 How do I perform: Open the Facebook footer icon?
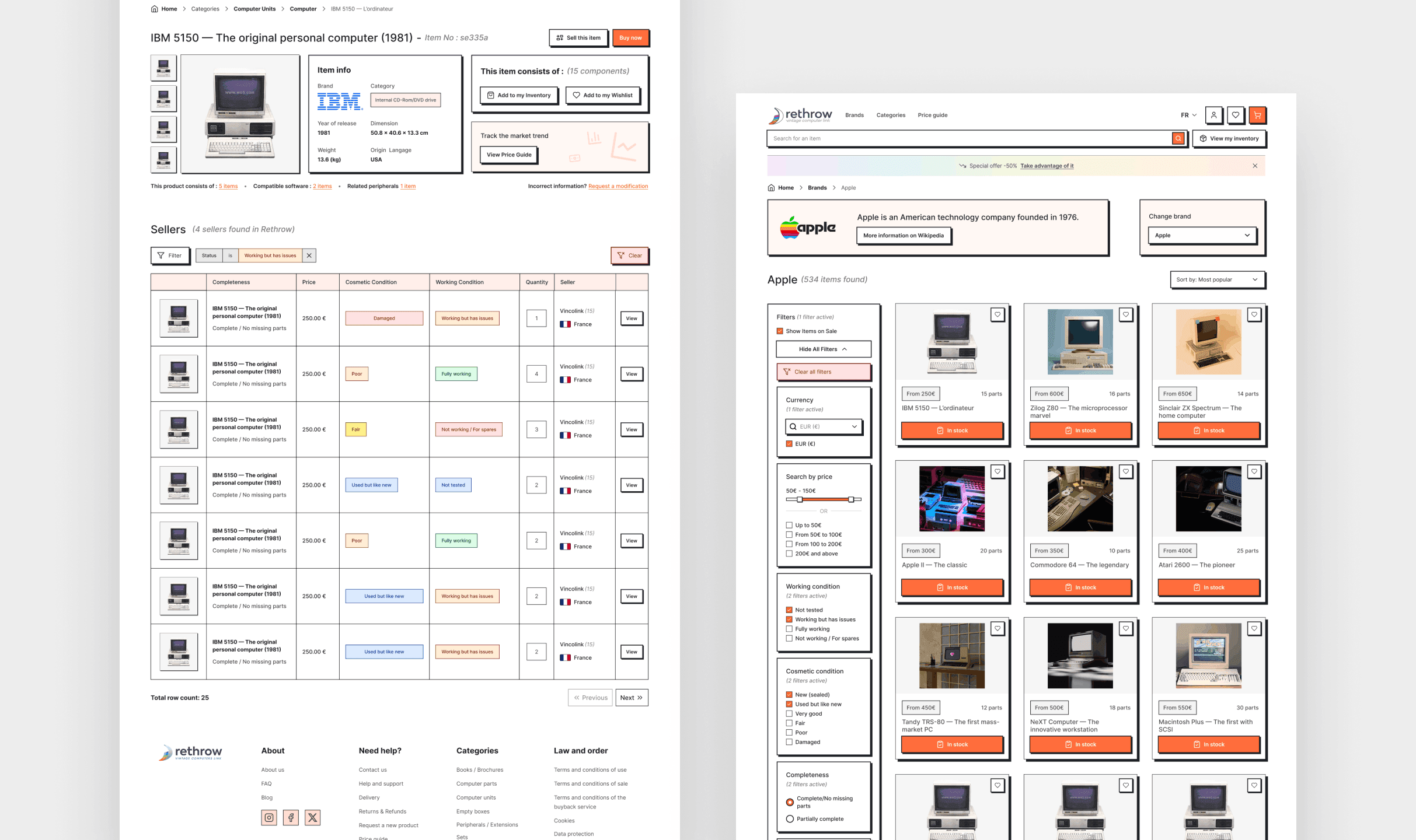(x=291, y=817)
